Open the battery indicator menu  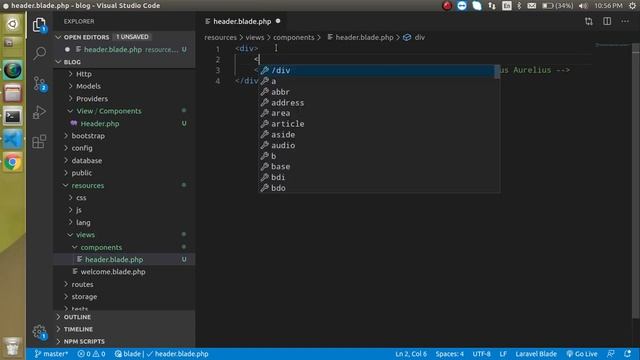point(558,6)
